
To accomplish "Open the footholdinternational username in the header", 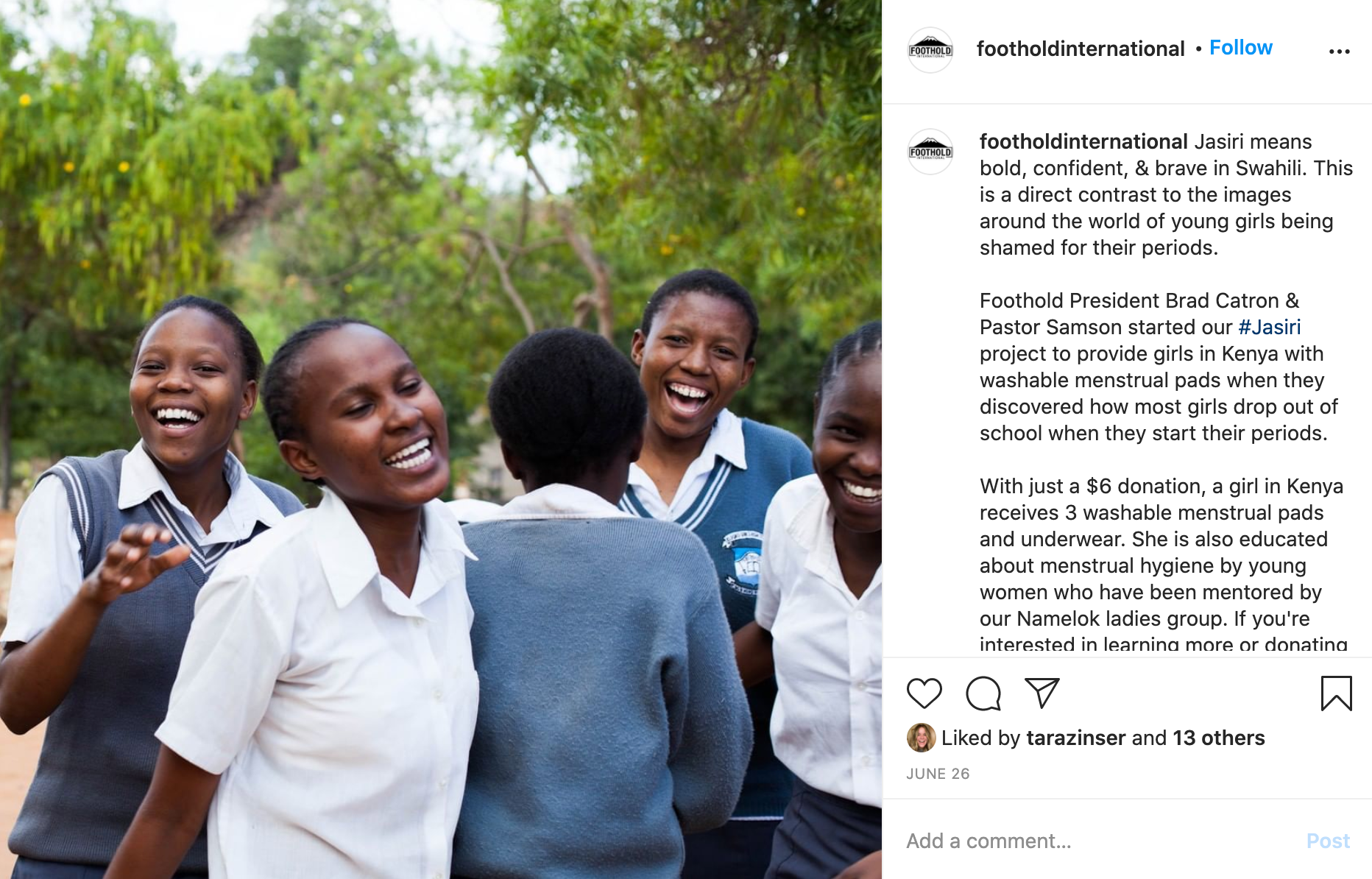I will (1080, 49).
